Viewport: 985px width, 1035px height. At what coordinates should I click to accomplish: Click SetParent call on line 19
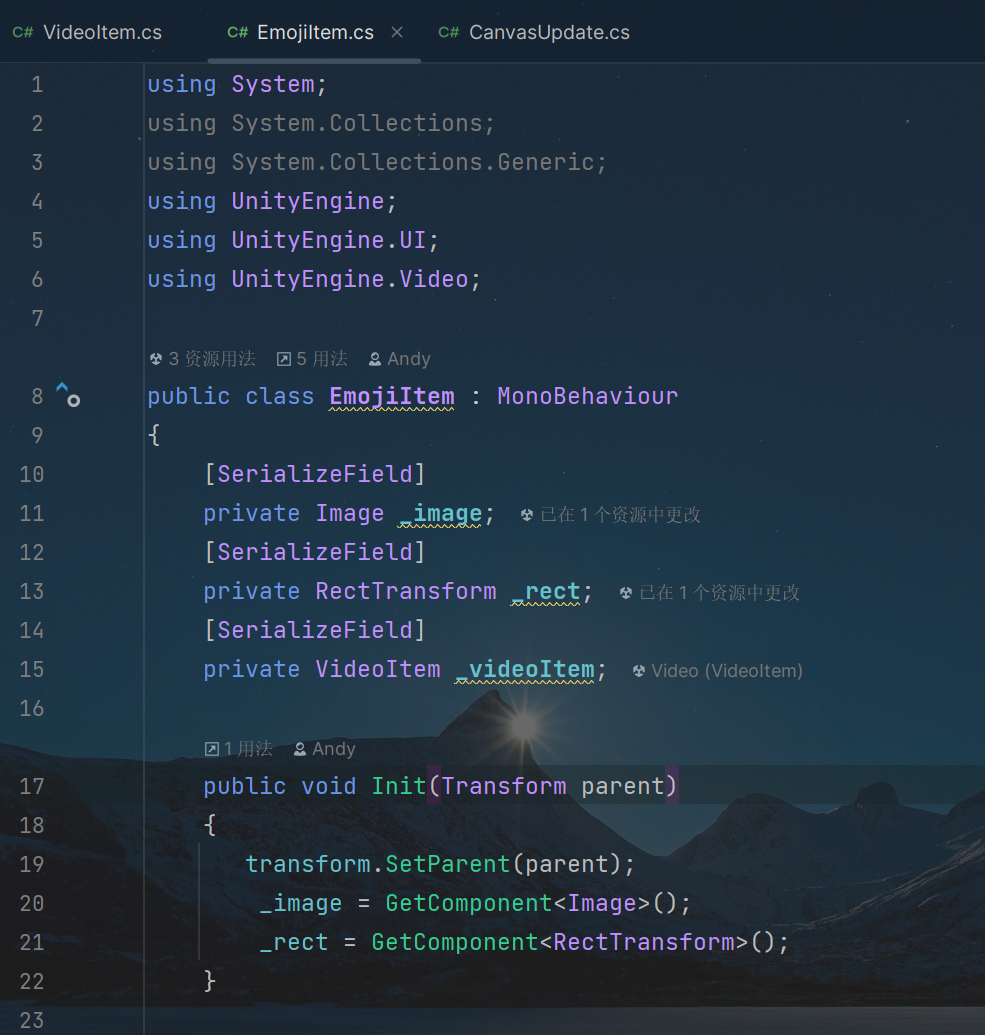pyautogui.click(x=448, y=864)
